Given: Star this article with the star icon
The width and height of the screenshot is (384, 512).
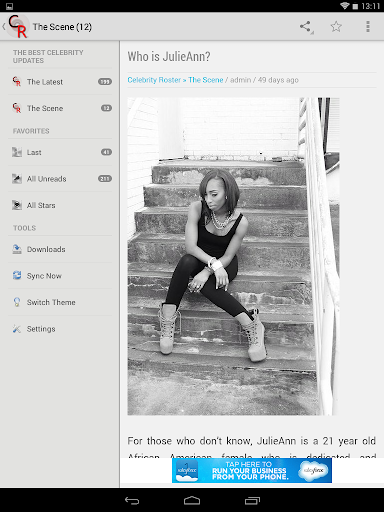Looking at the screenshot, I should coord(336,27).
